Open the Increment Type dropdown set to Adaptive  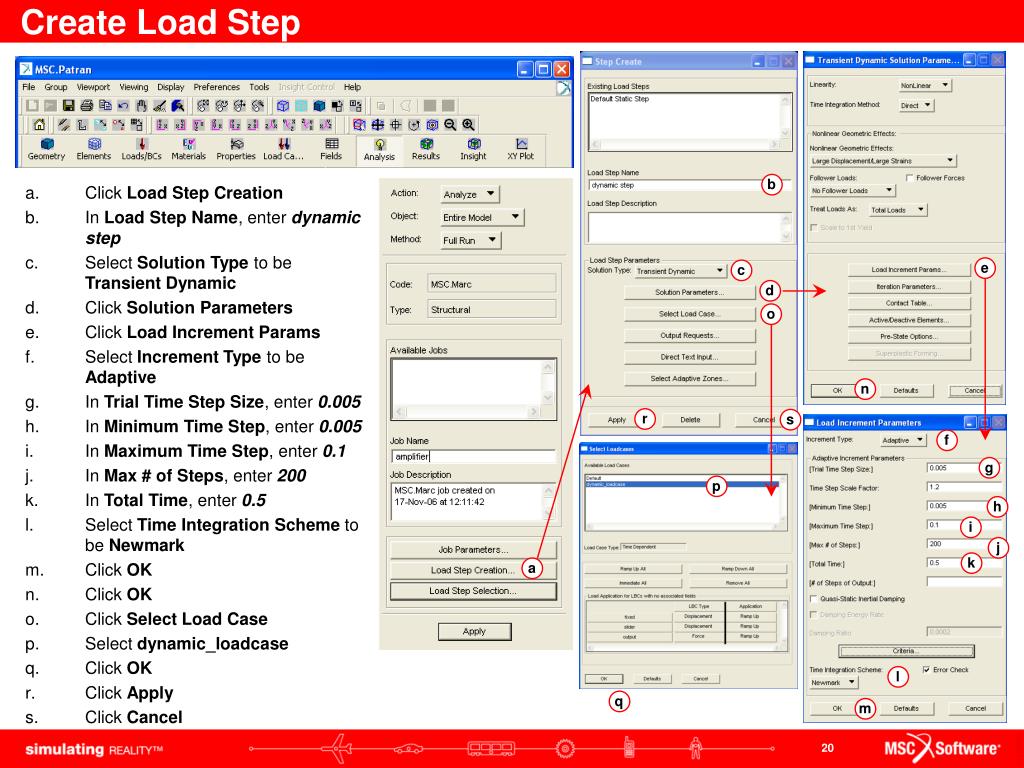[x=903, y=440]
